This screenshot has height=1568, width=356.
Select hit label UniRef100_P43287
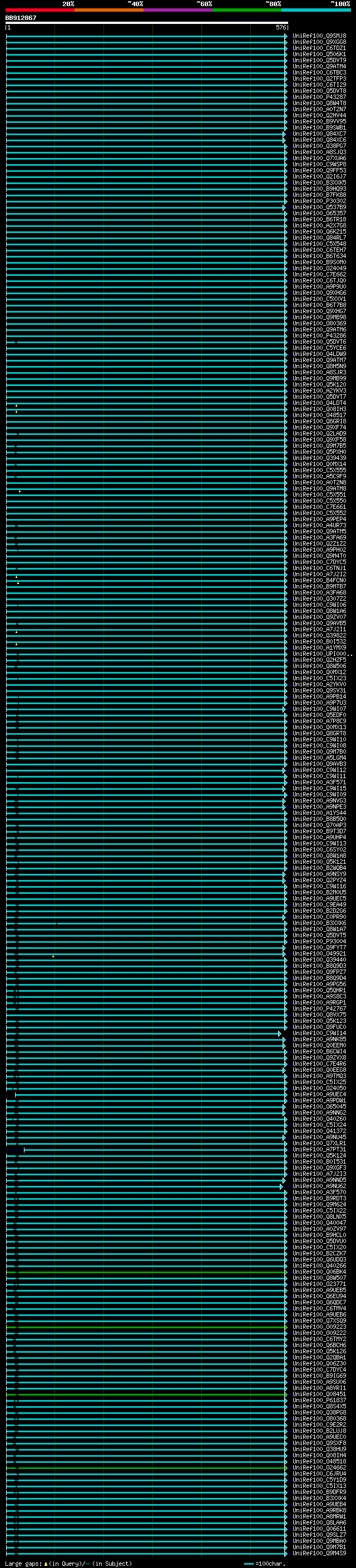click(x=319, y=97)
